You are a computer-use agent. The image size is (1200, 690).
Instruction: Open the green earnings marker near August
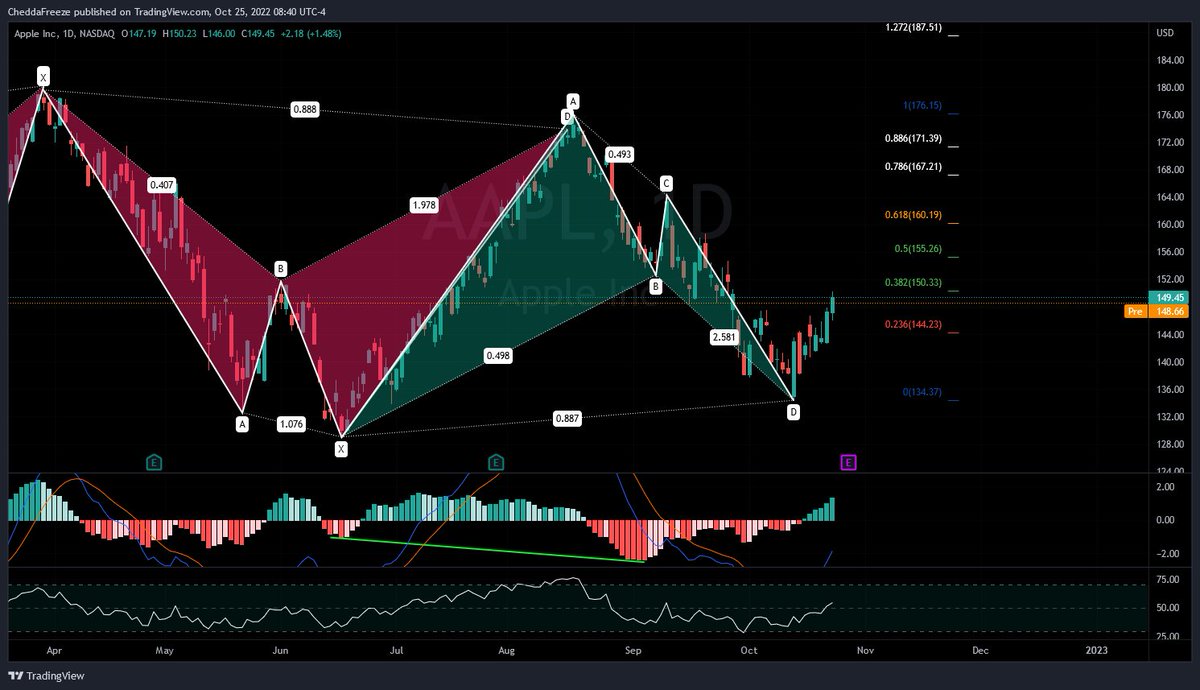[496, 462]
